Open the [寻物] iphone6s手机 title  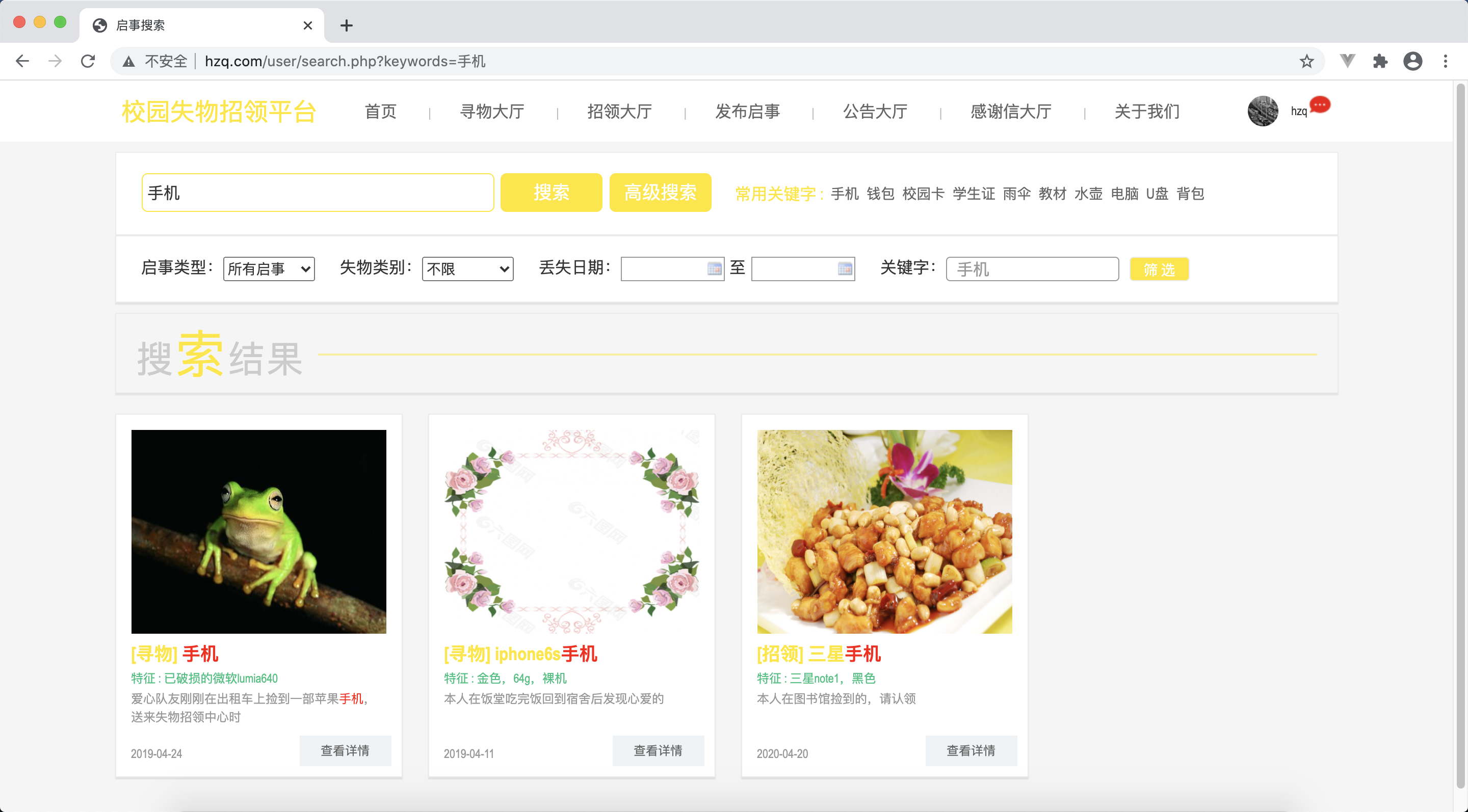pyautogui.click(x=520, y=654)
